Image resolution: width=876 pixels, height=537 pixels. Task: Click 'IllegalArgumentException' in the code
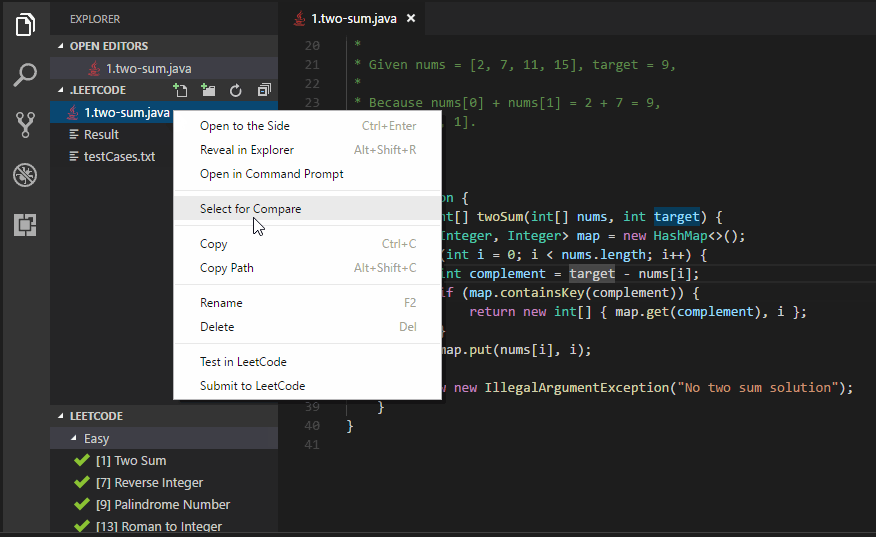[x=577, y=387]
